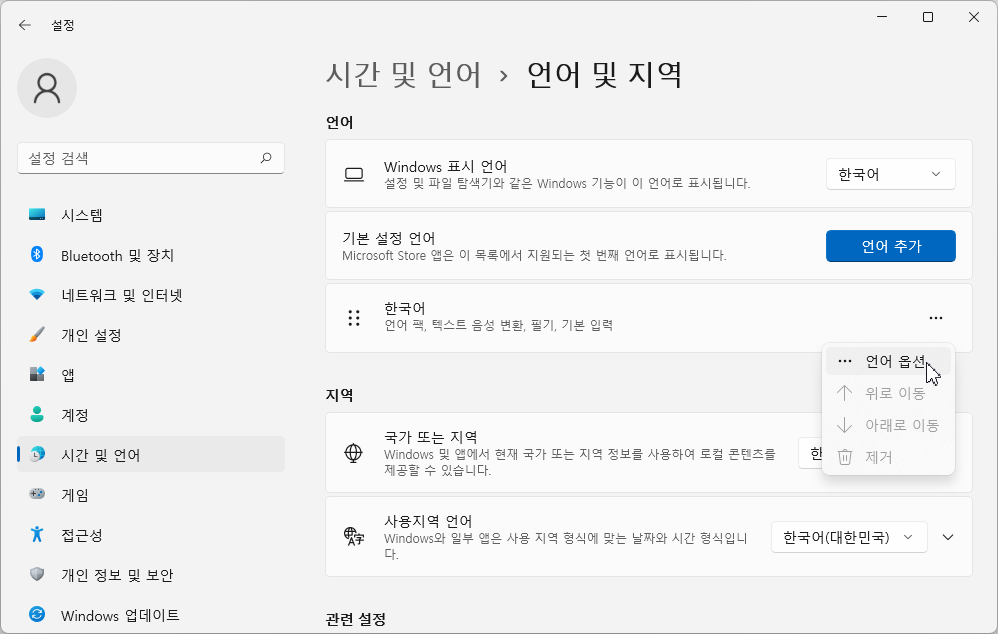Click the Windows 표시 언어 label text
This screenshot has height=634, width=998.
(445, 167)
